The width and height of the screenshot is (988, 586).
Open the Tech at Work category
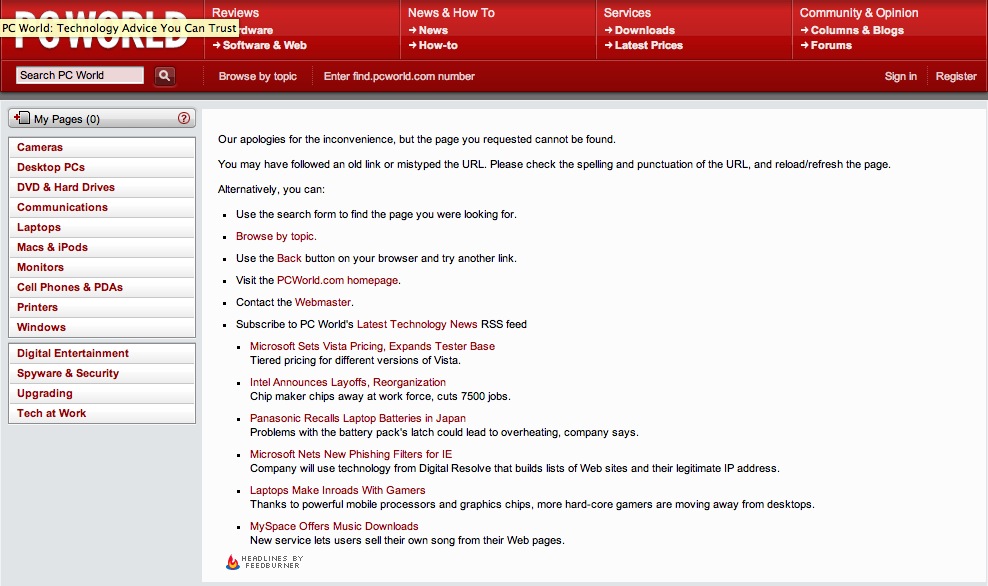pyautogui.click(x=102, y=413)
